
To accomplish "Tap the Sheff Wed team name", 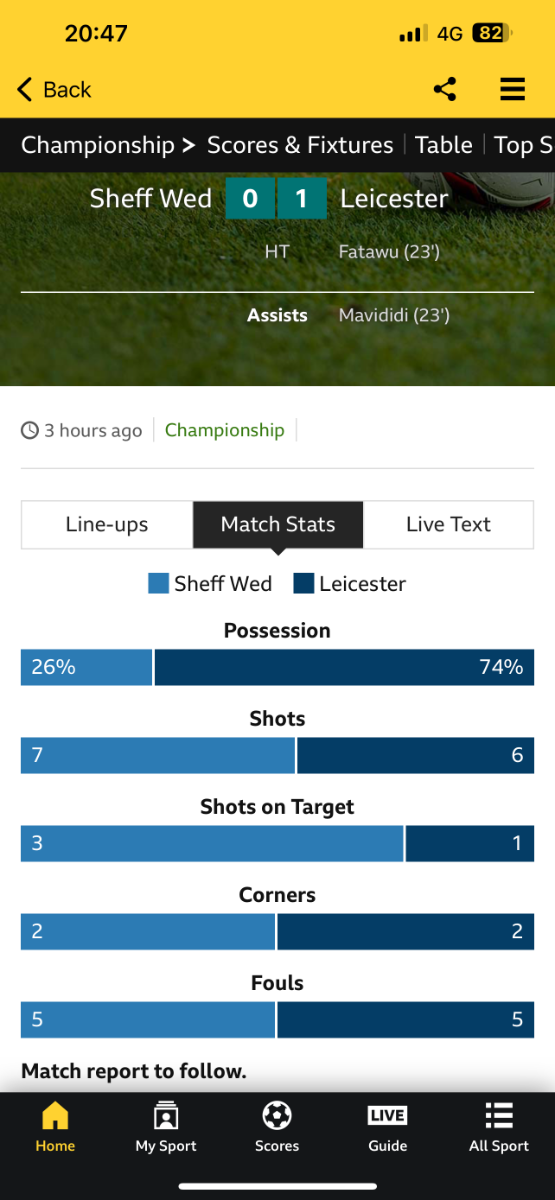I will pyautogui.click(x=151, y=198).
